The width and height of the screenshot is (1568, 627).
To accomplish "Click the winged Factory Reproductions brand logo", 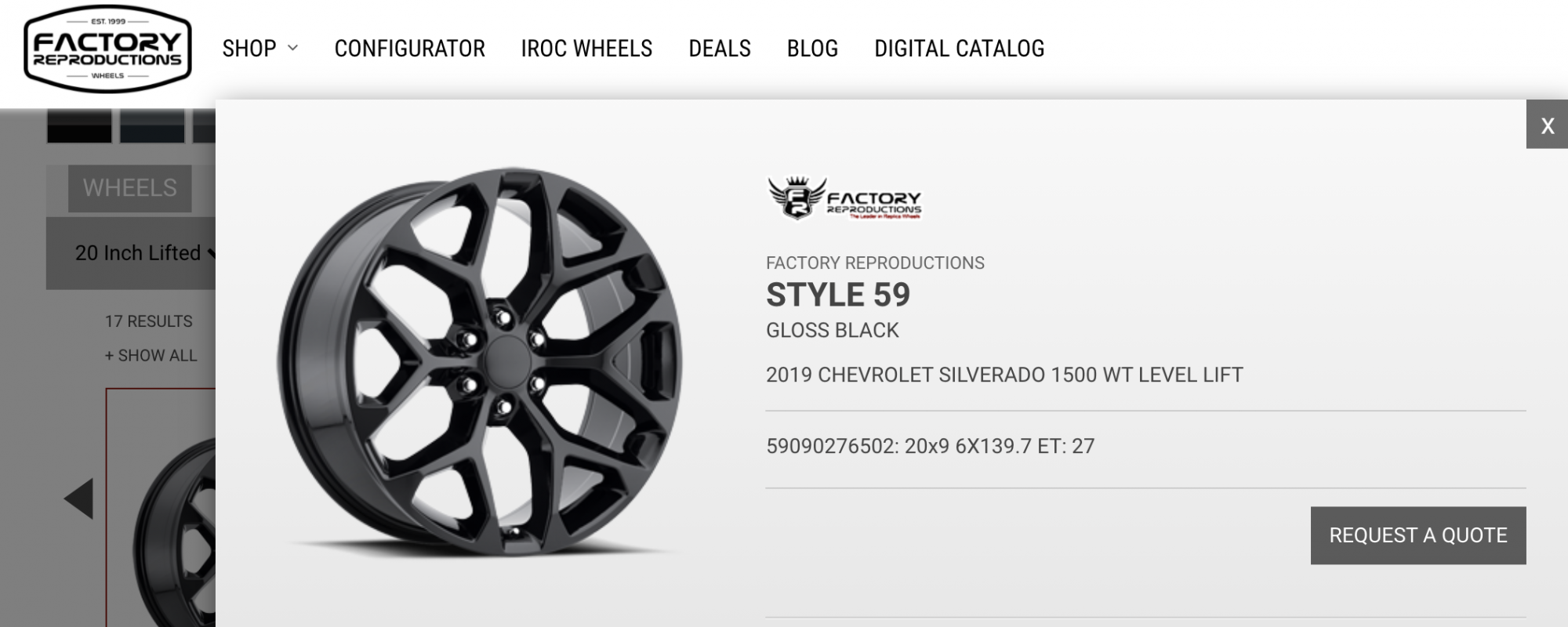I will point(844,198).
